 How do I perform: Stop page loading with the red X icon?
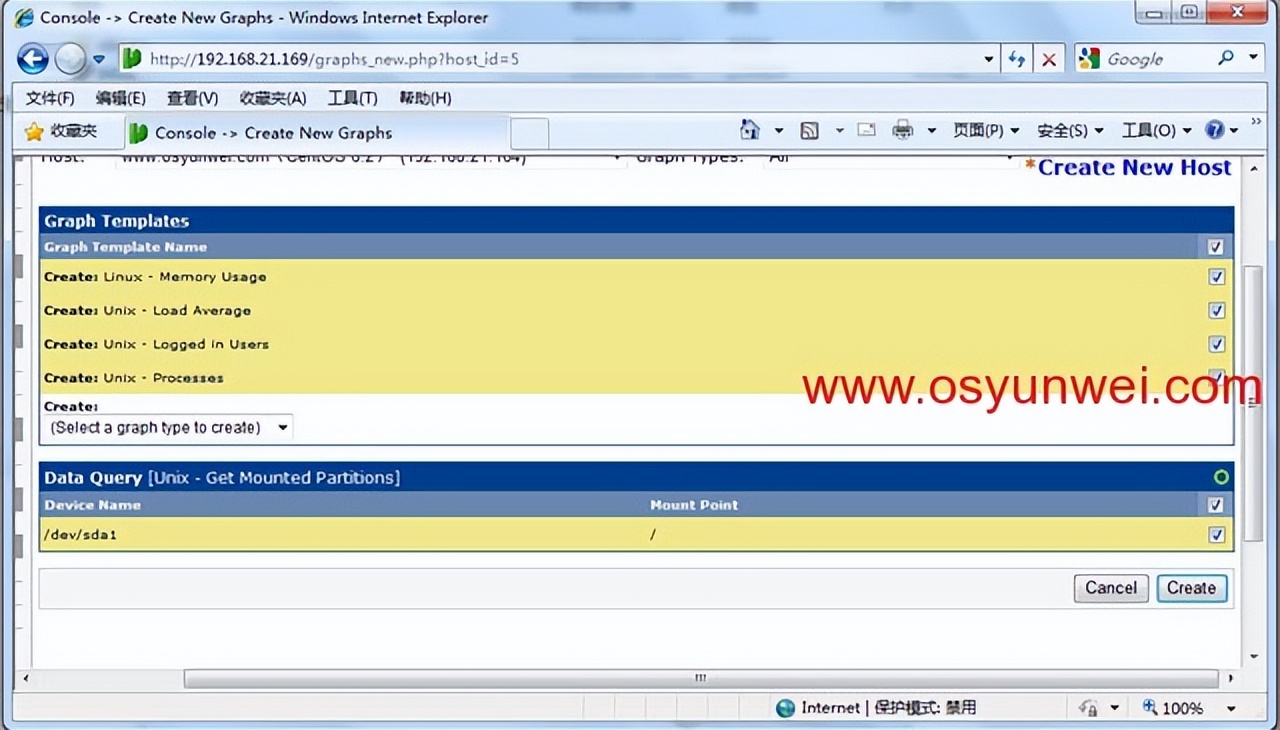(x=1048, y=59)
